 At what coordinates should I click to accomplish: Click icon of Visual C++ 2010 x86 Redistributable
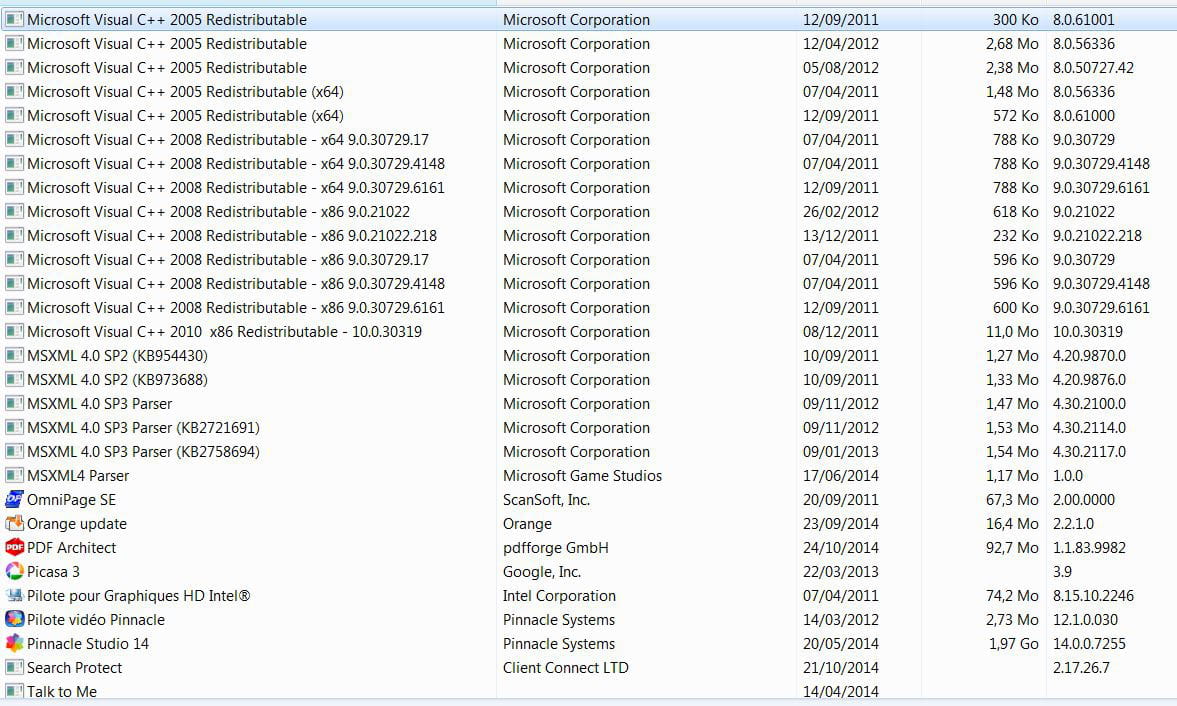pos(14,331)
